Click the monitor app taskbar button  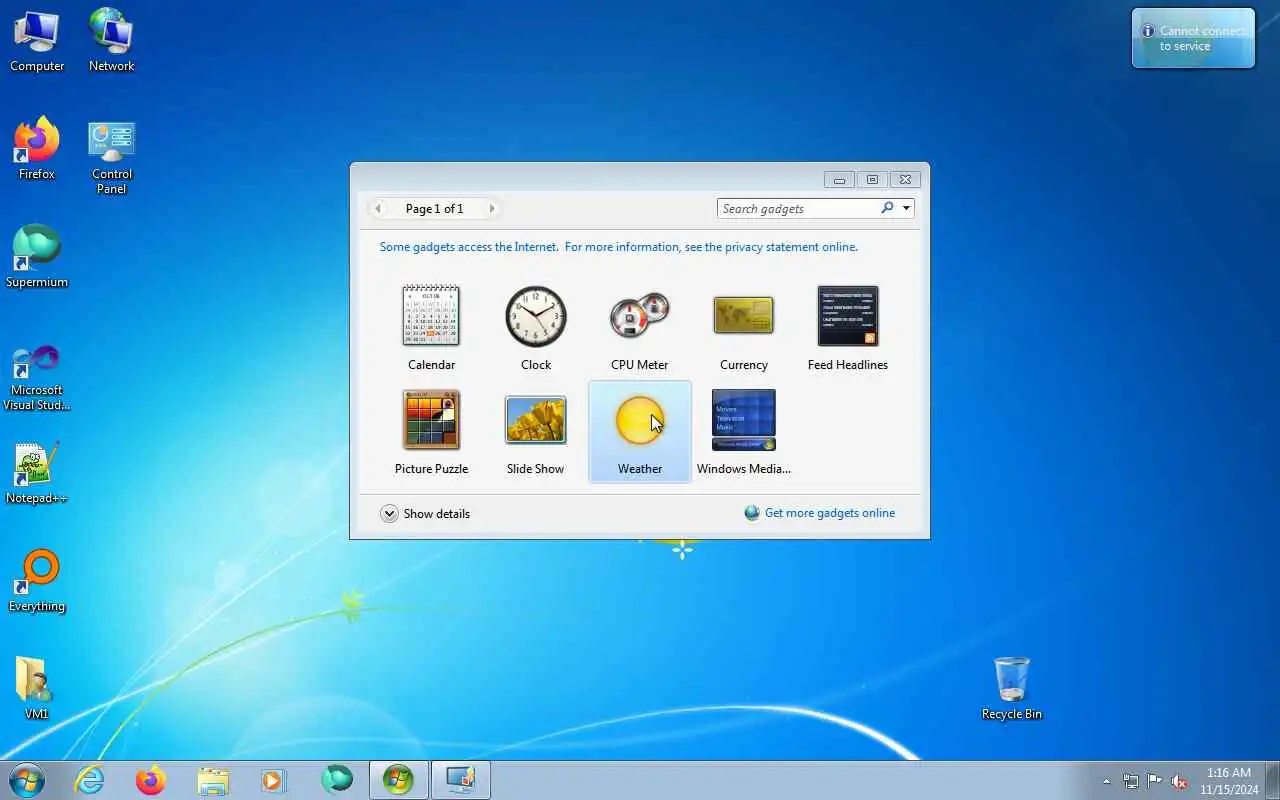click(460, 780)
